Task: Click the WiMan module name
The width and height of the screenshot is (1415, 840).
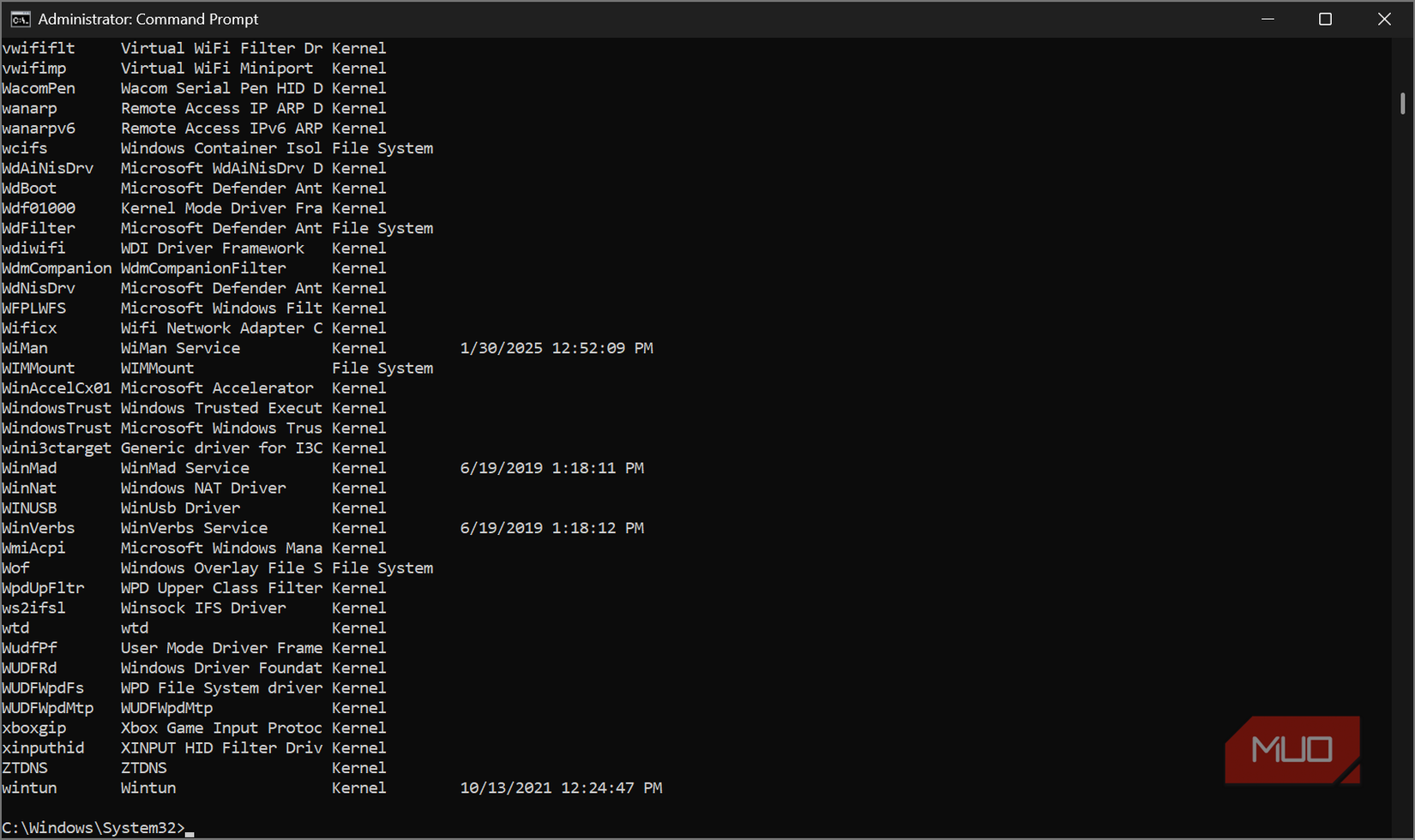Action: point(25,349)
